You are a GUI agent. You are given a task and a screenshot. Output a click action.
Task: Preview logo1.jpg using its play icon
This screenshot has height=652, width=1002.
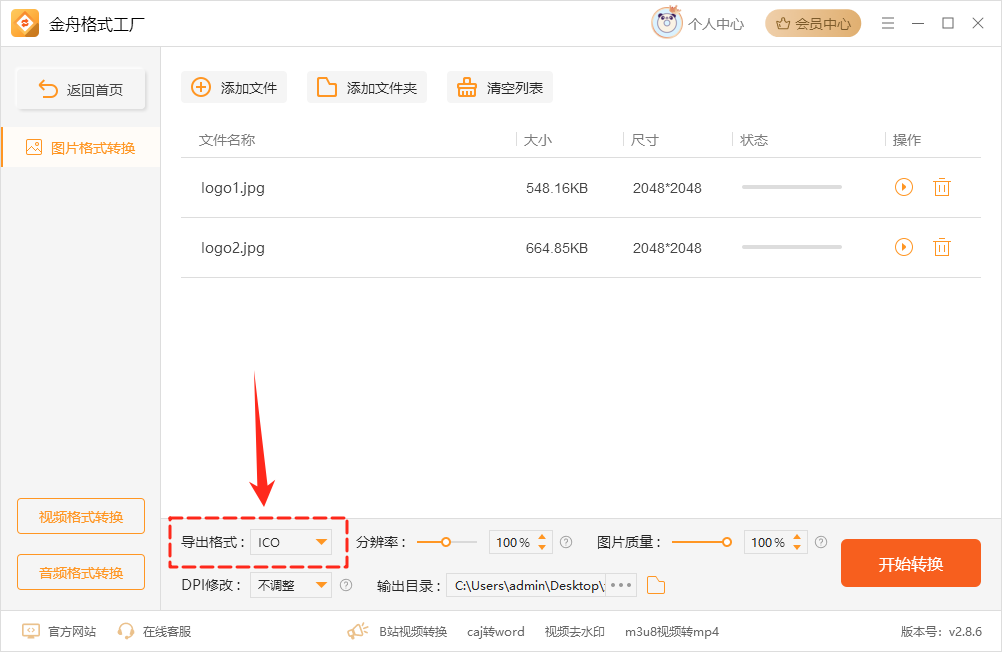[x=903, y=187]
